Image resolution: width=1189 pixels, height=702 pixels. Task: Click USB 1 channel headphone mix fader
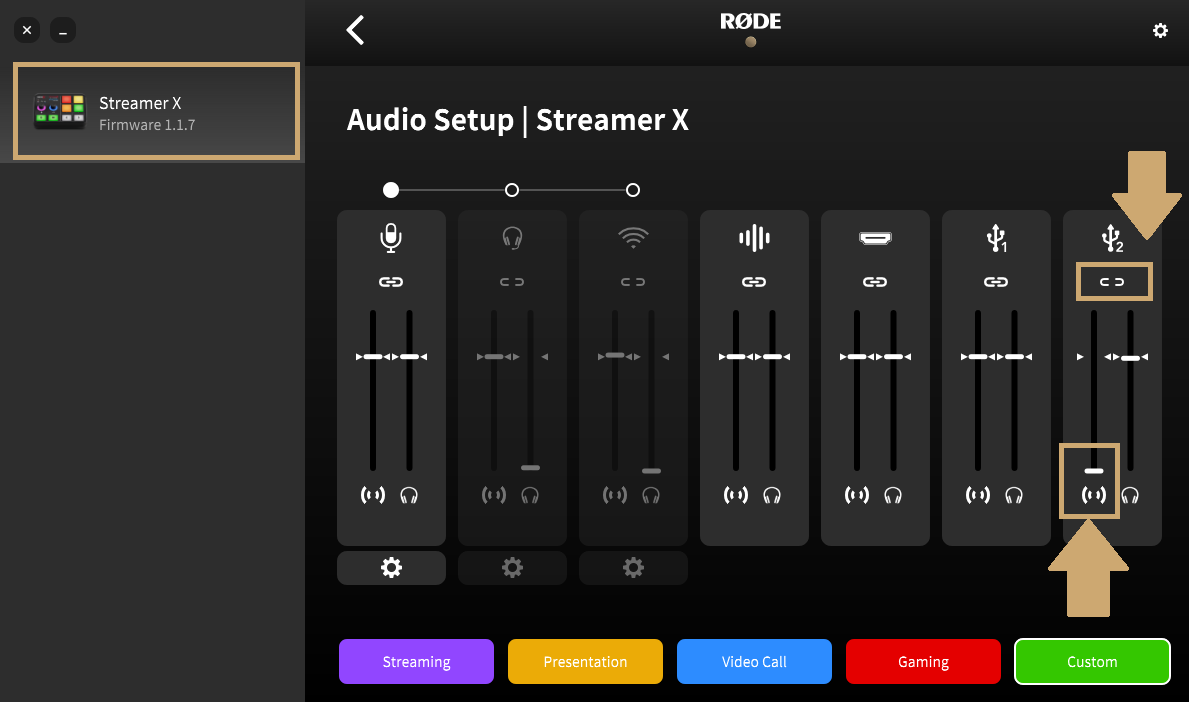(1015, 356)
